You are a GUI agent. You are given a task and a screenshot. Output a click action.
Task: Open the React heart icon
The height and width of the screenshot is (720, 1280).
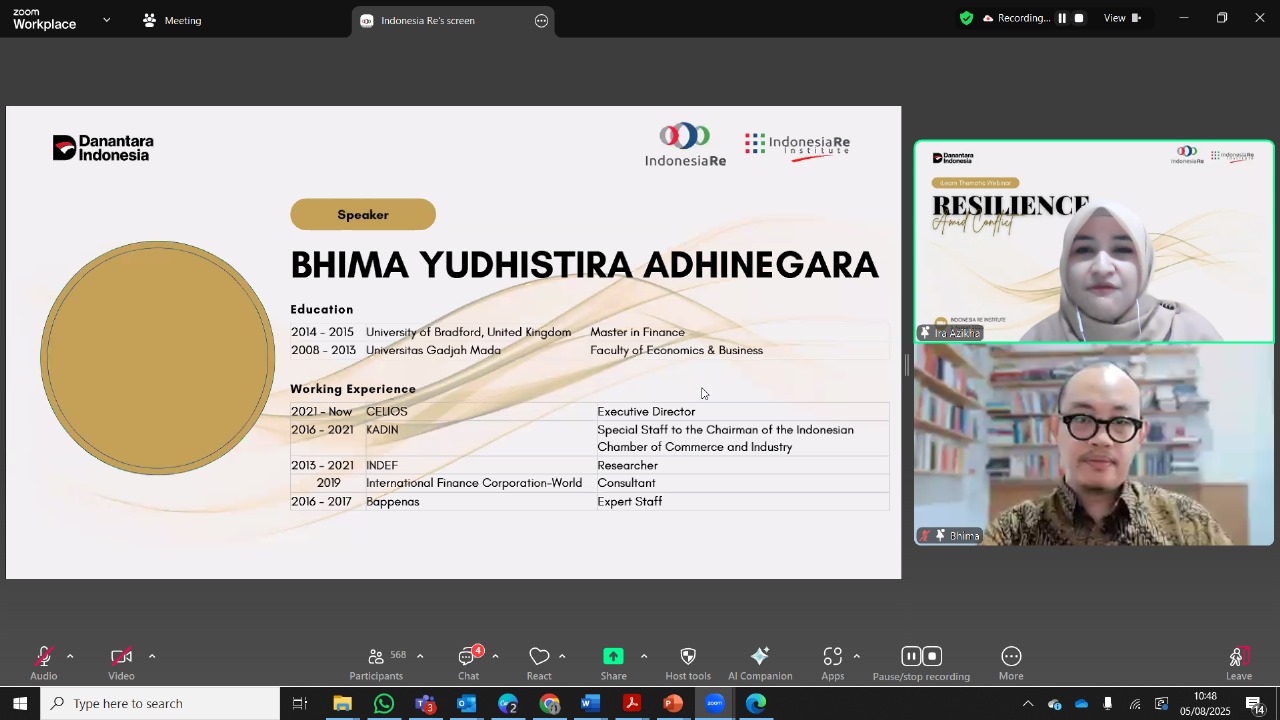540,657
